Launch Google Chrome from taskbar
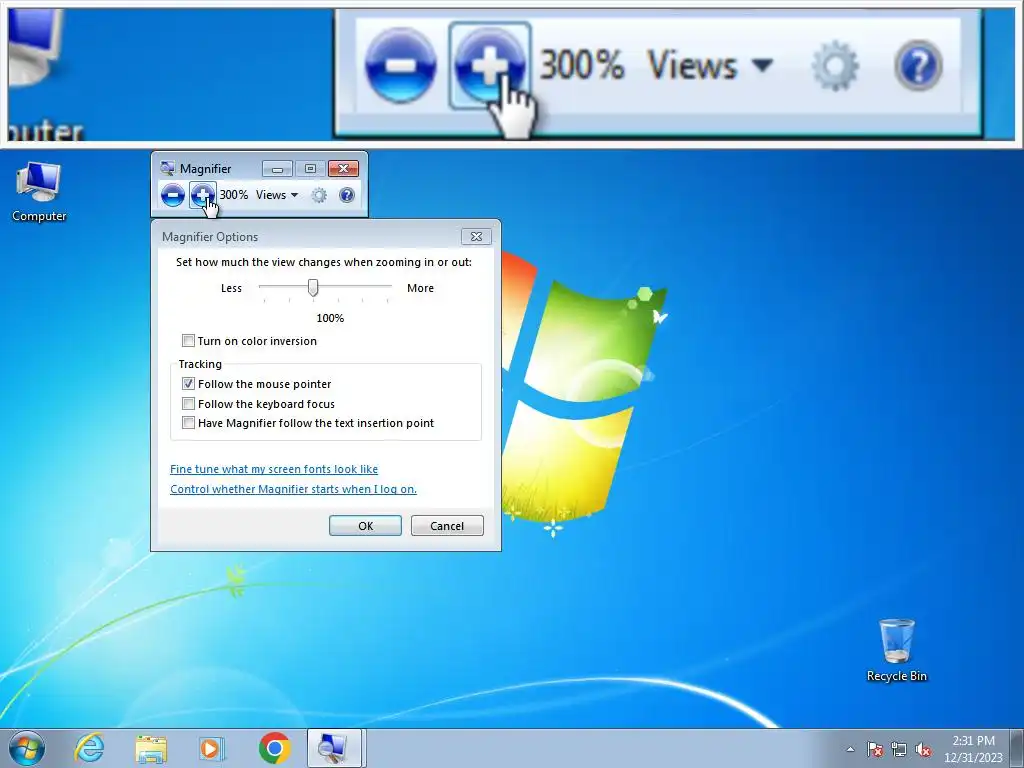The image size is (1024, 768). [274, 748]
